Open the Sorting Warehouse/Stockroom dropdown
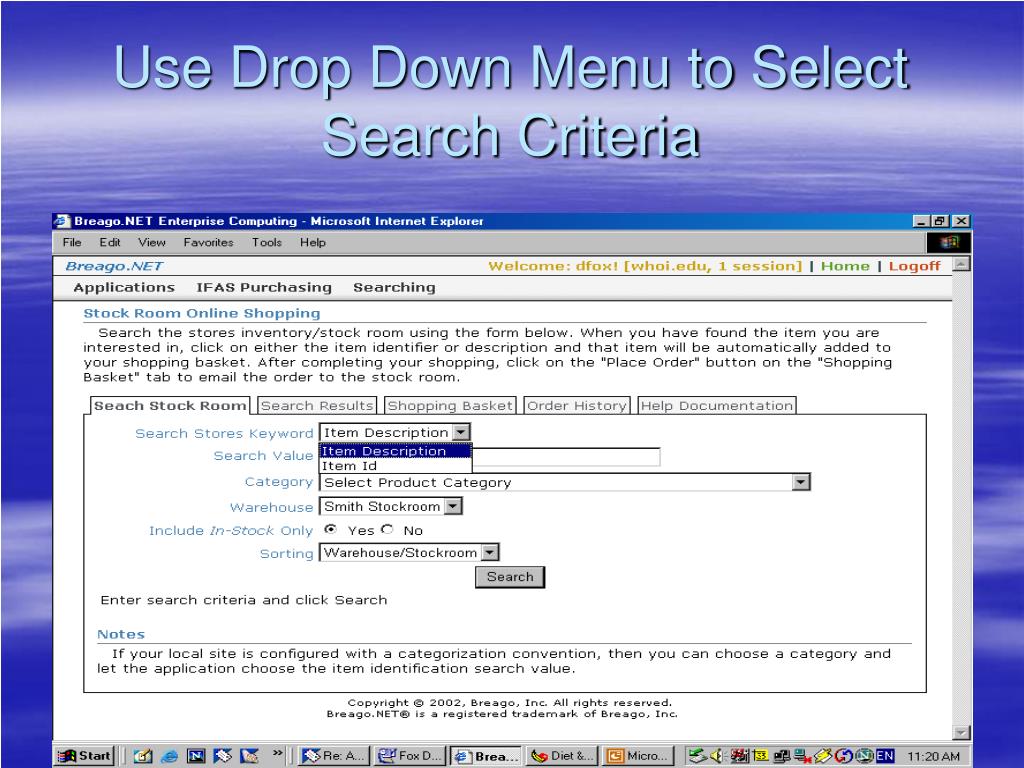The image size is (1024, 768). coord(490,552)
